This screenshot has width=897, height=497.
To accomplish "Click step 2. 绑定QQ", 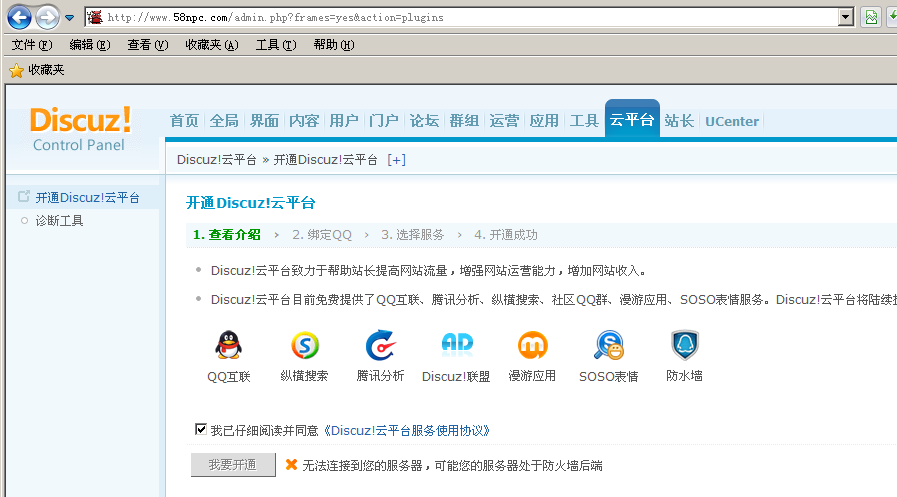I will [322, 235].
